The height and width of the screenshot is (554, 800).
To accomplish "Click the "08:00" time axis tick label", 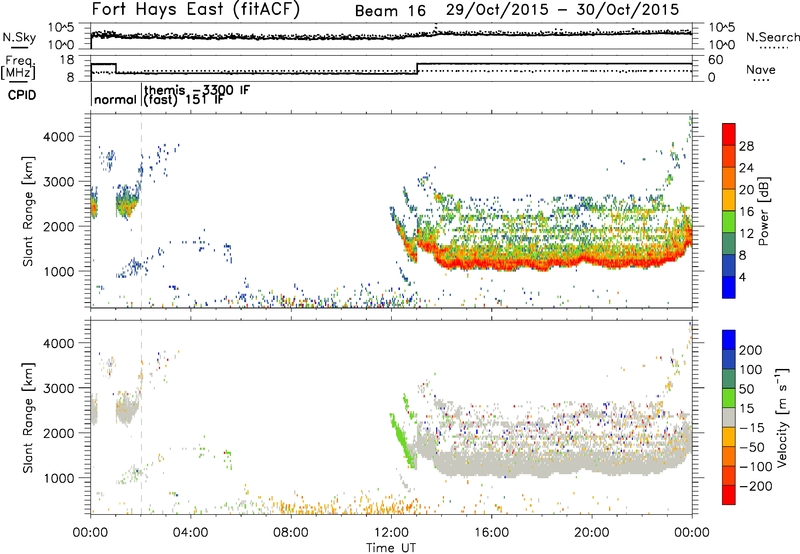I will (x=291, y=533).
